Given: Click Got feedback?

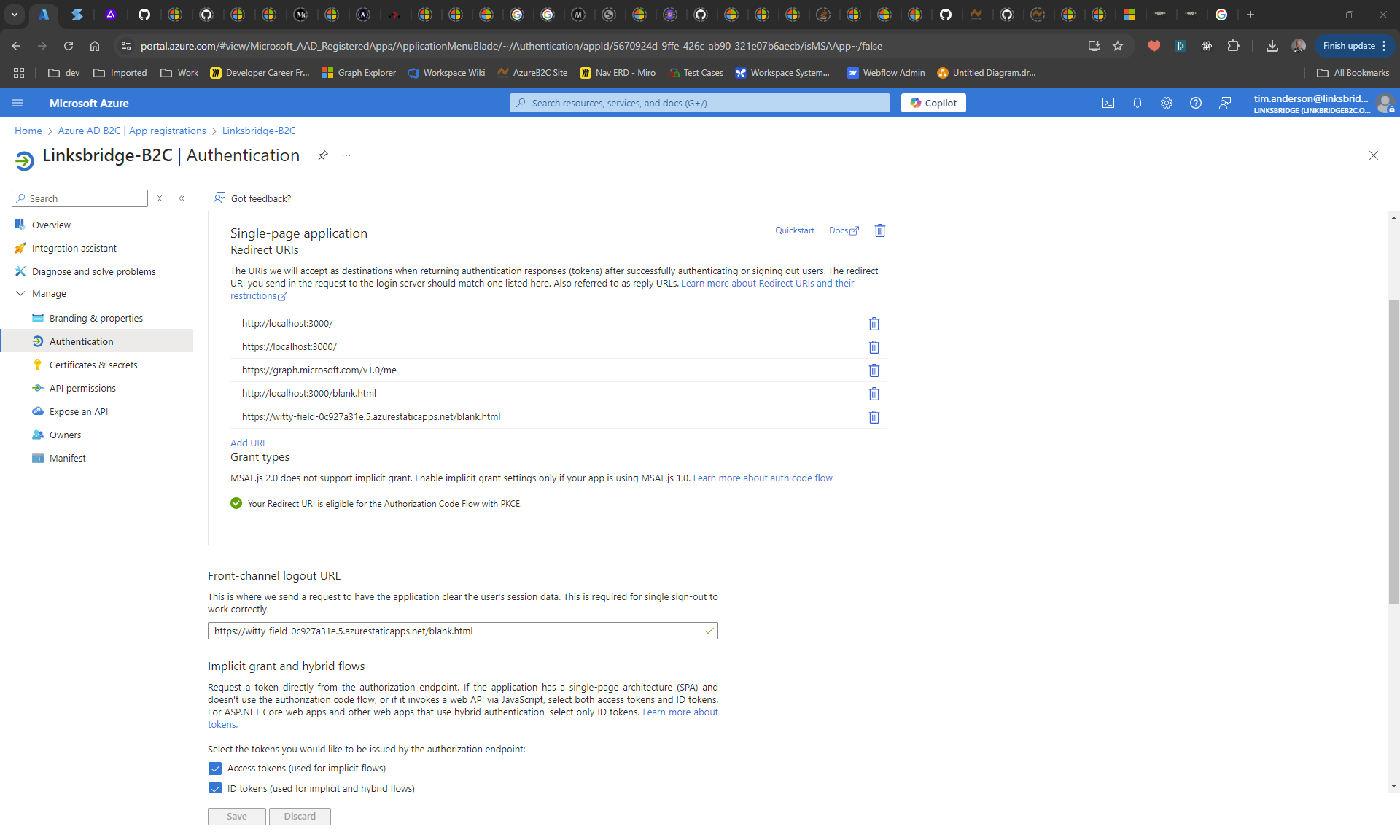Looking at the screenshot, I should [x=252, y=198].
